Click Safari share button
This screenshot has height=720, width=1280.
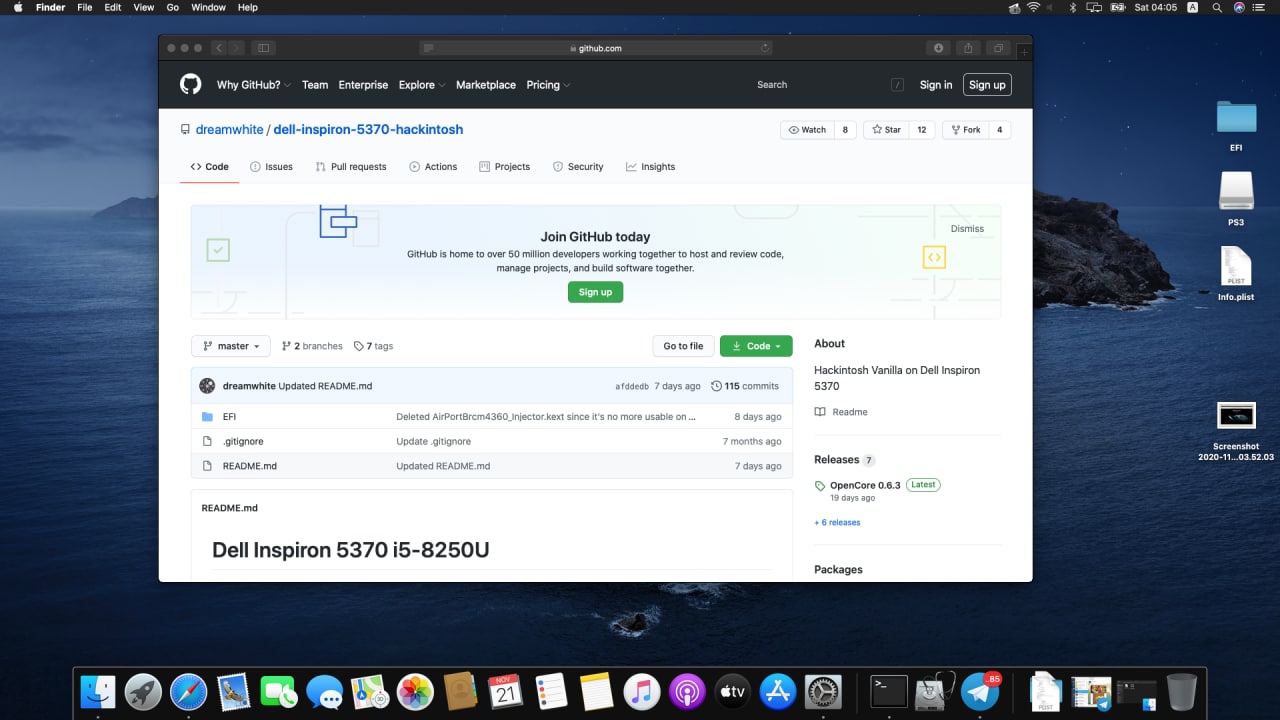tap(968, 48)
